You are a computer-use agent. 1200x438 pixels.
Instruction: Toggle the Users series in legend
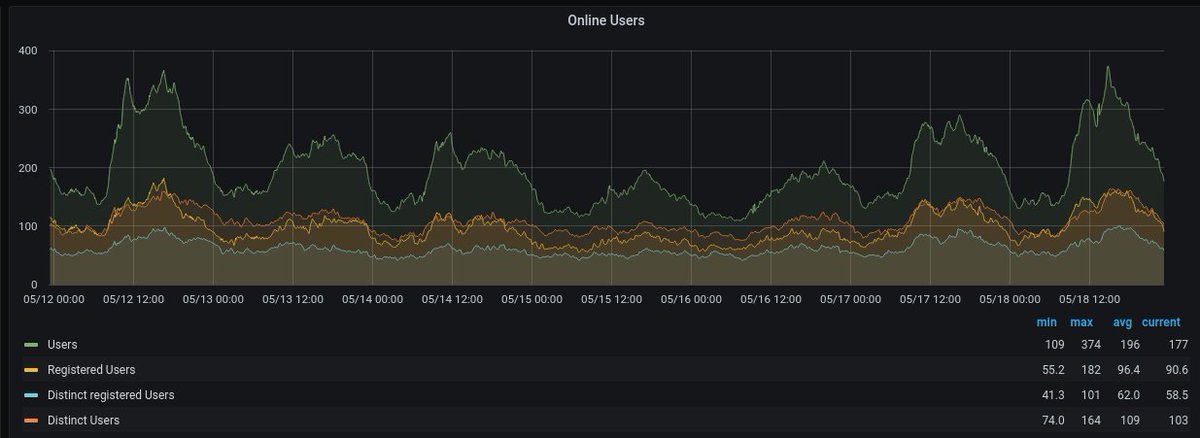[x=62, y=344]
